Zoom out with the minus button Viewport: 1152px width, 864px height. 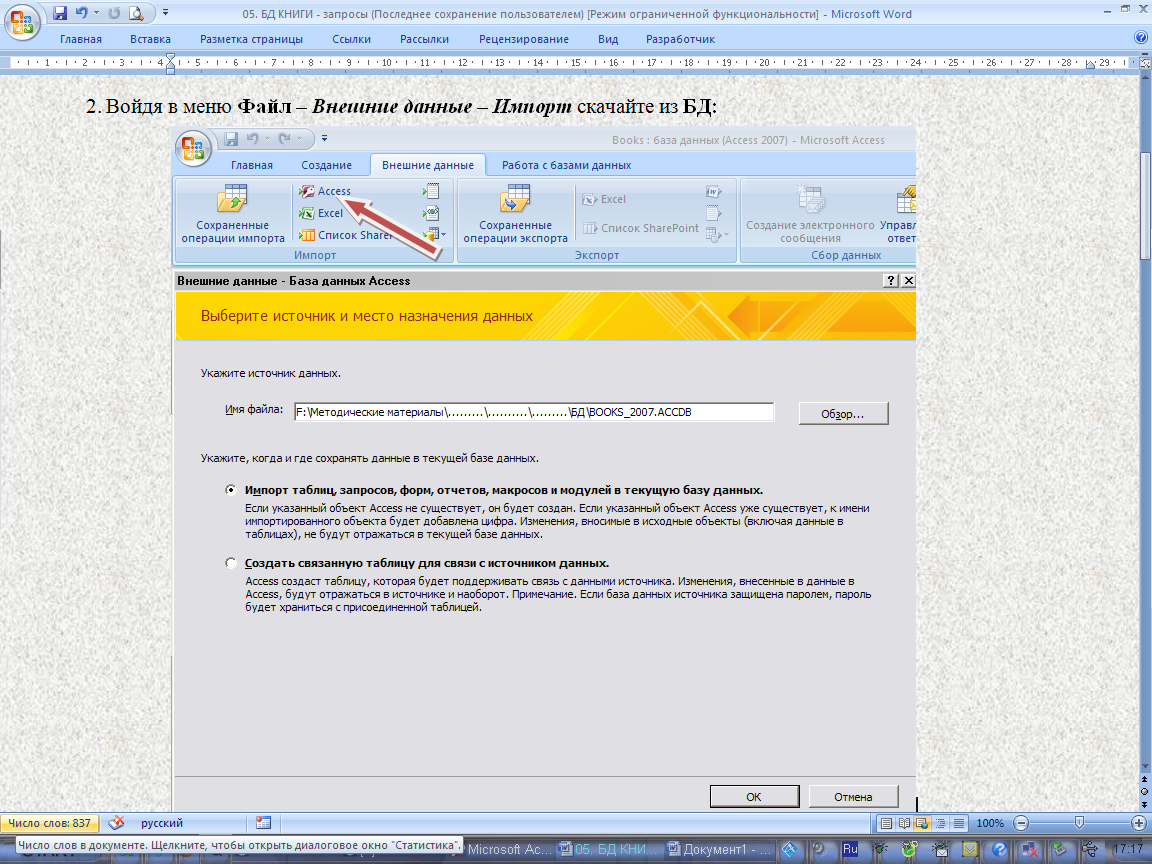[1020, 823]
